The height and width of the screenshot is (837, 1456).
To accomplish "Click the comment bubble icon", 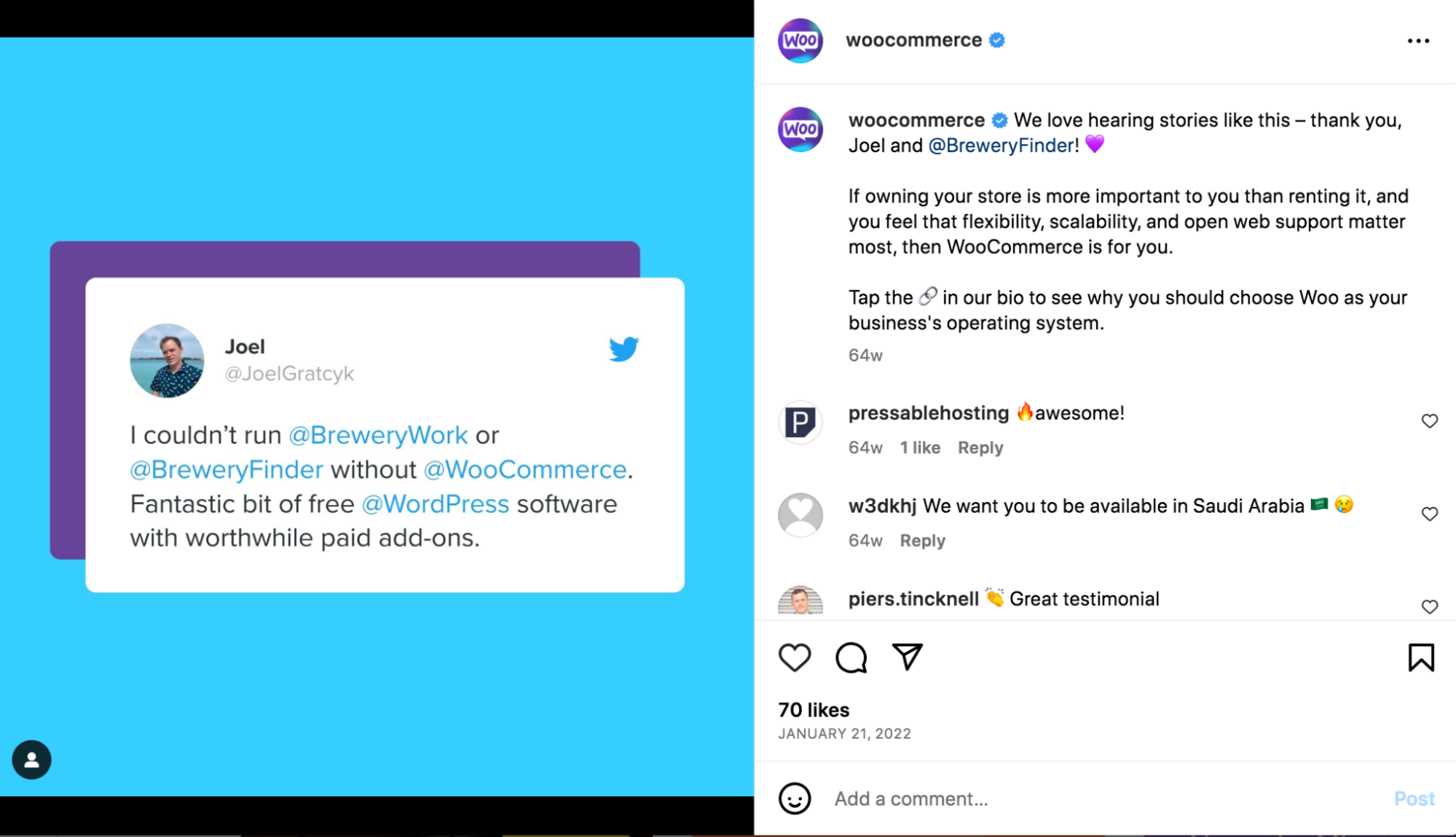I will click(852, 658).
